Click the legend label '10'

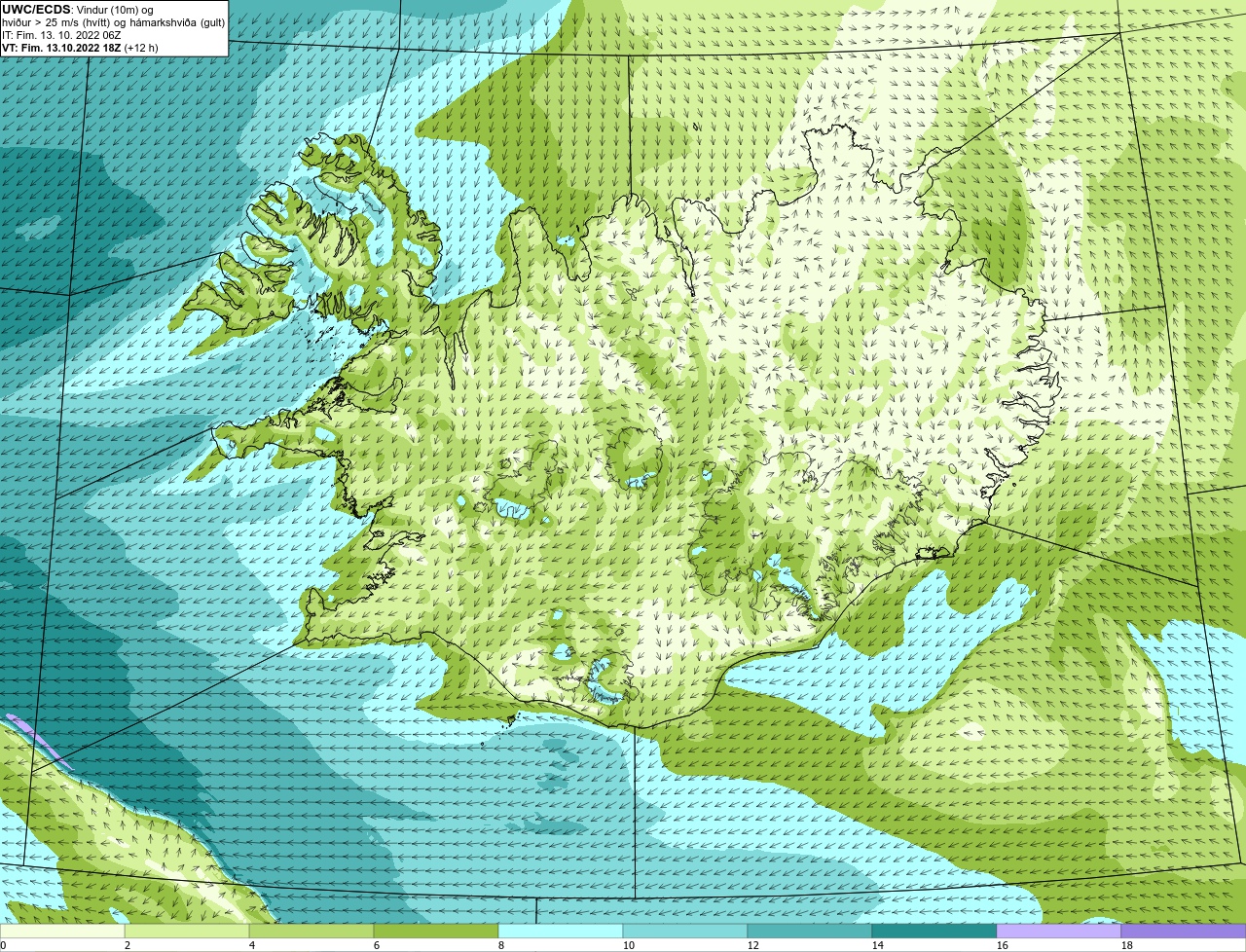coord(629,945)
